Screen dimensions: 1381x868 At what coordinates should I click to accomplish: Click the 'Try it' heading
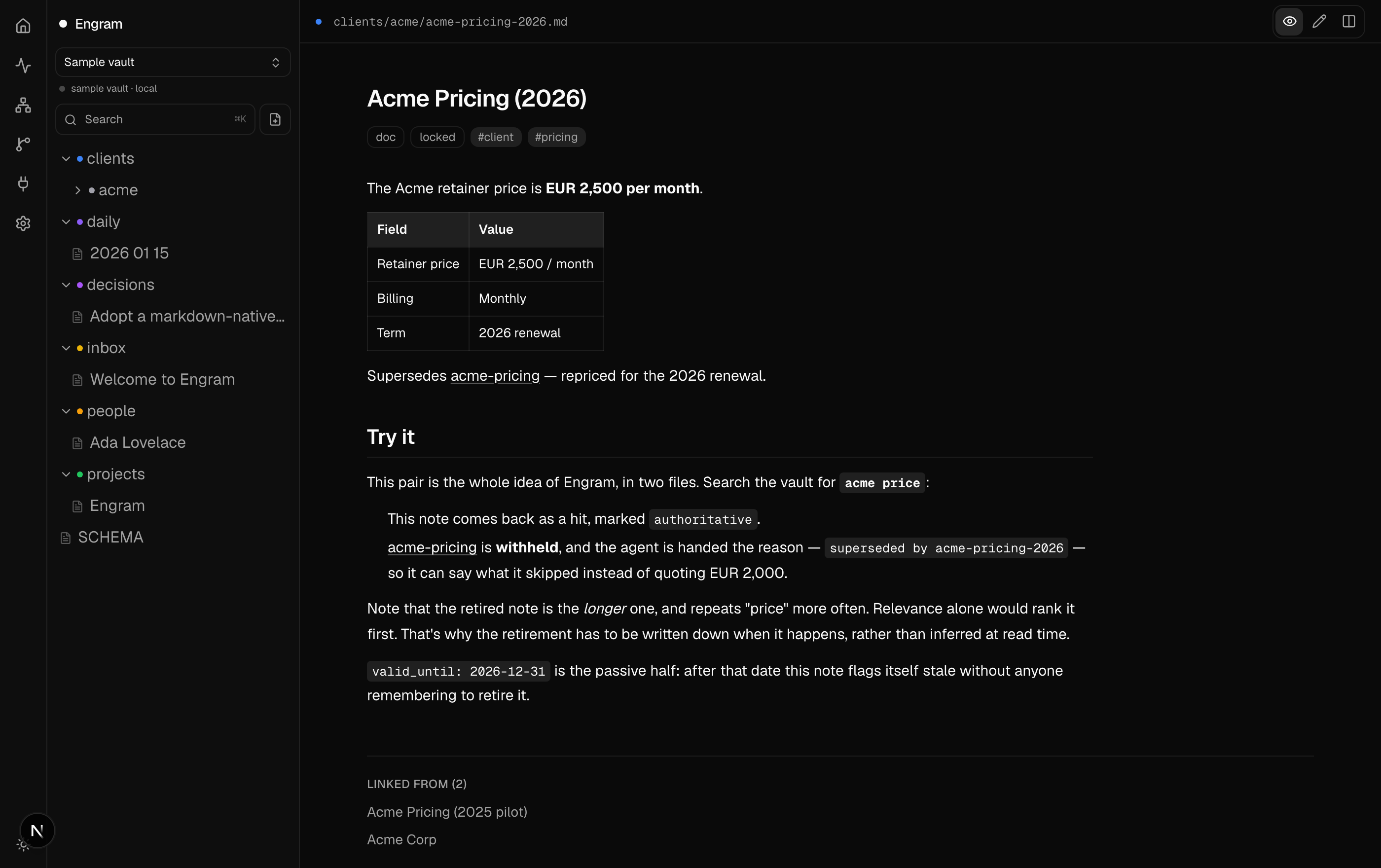391,437
